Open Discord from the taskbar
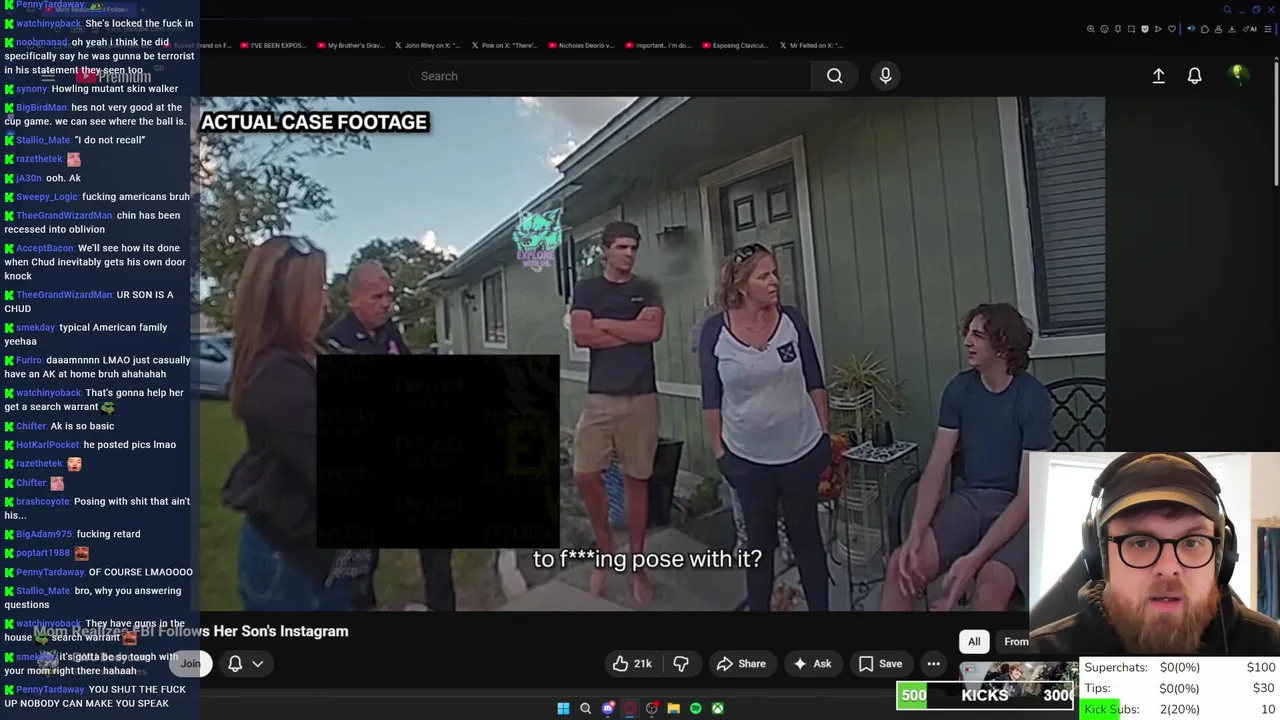Image resolution: width=1280 pixels, height=720 pixels. point(608,708)
